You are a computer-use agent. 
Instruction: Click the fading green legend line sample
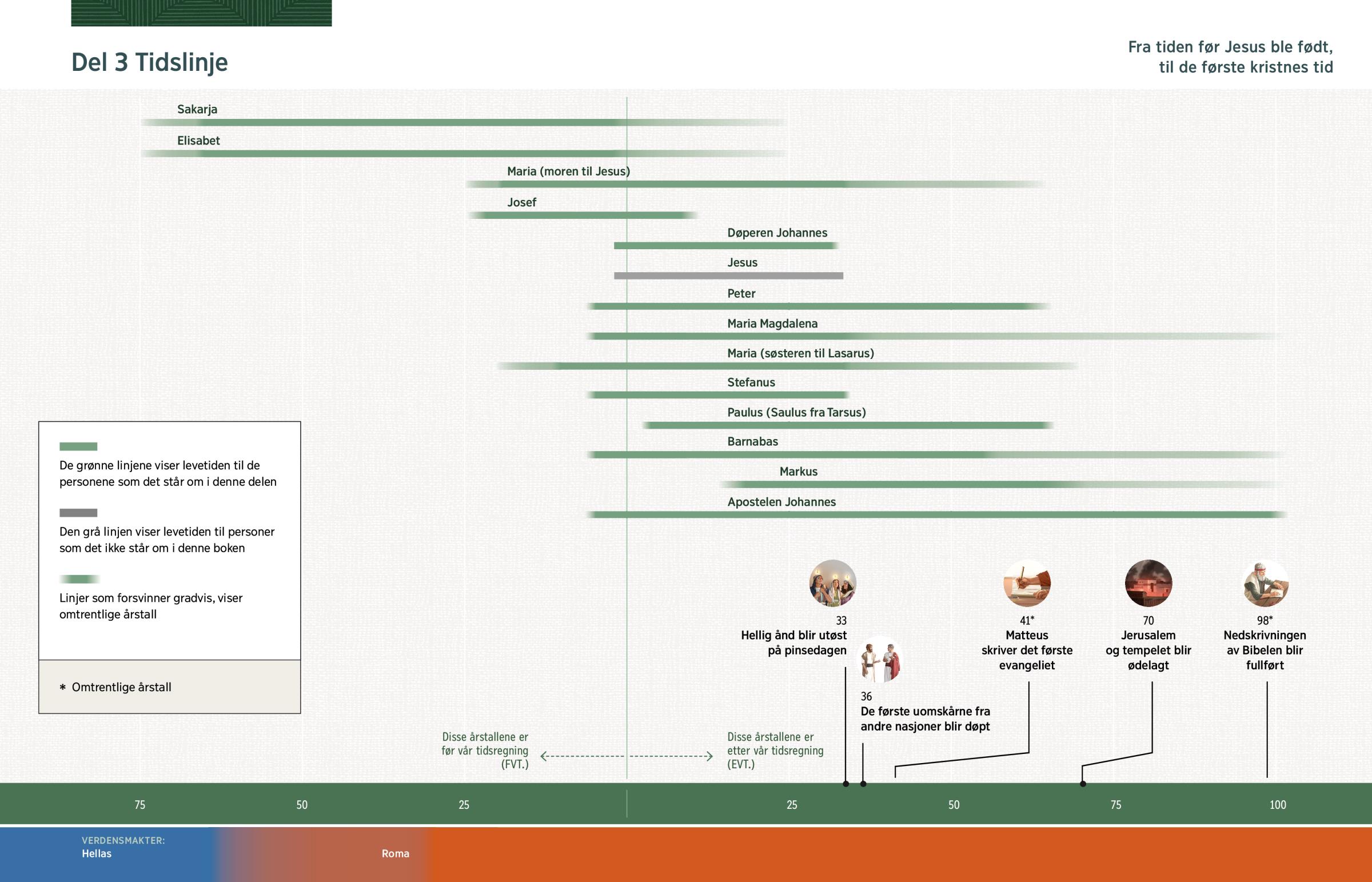(x=78, y=579)
